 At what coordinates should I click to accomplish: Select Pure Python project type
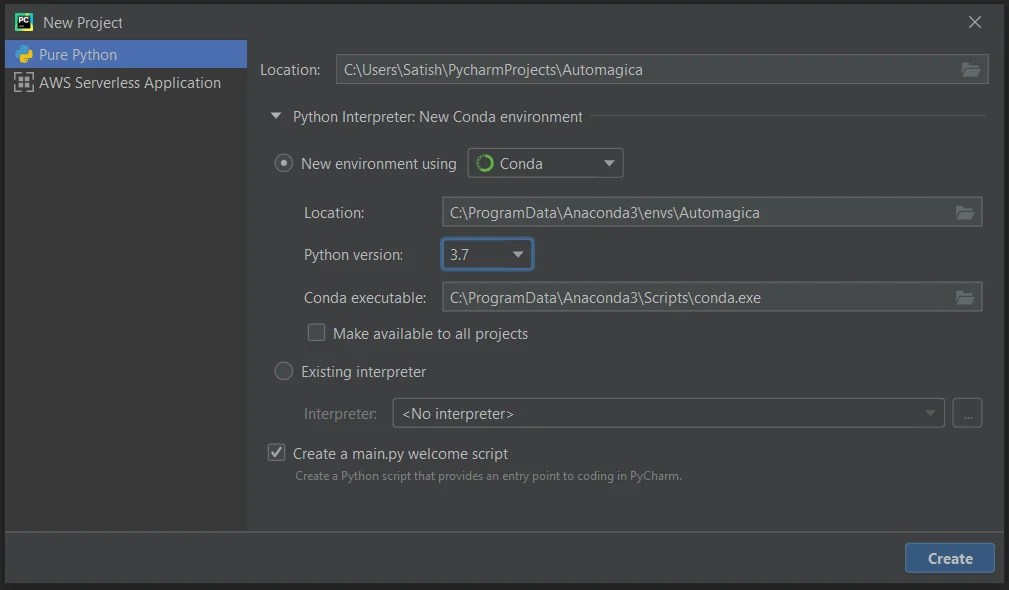(126, 54)
